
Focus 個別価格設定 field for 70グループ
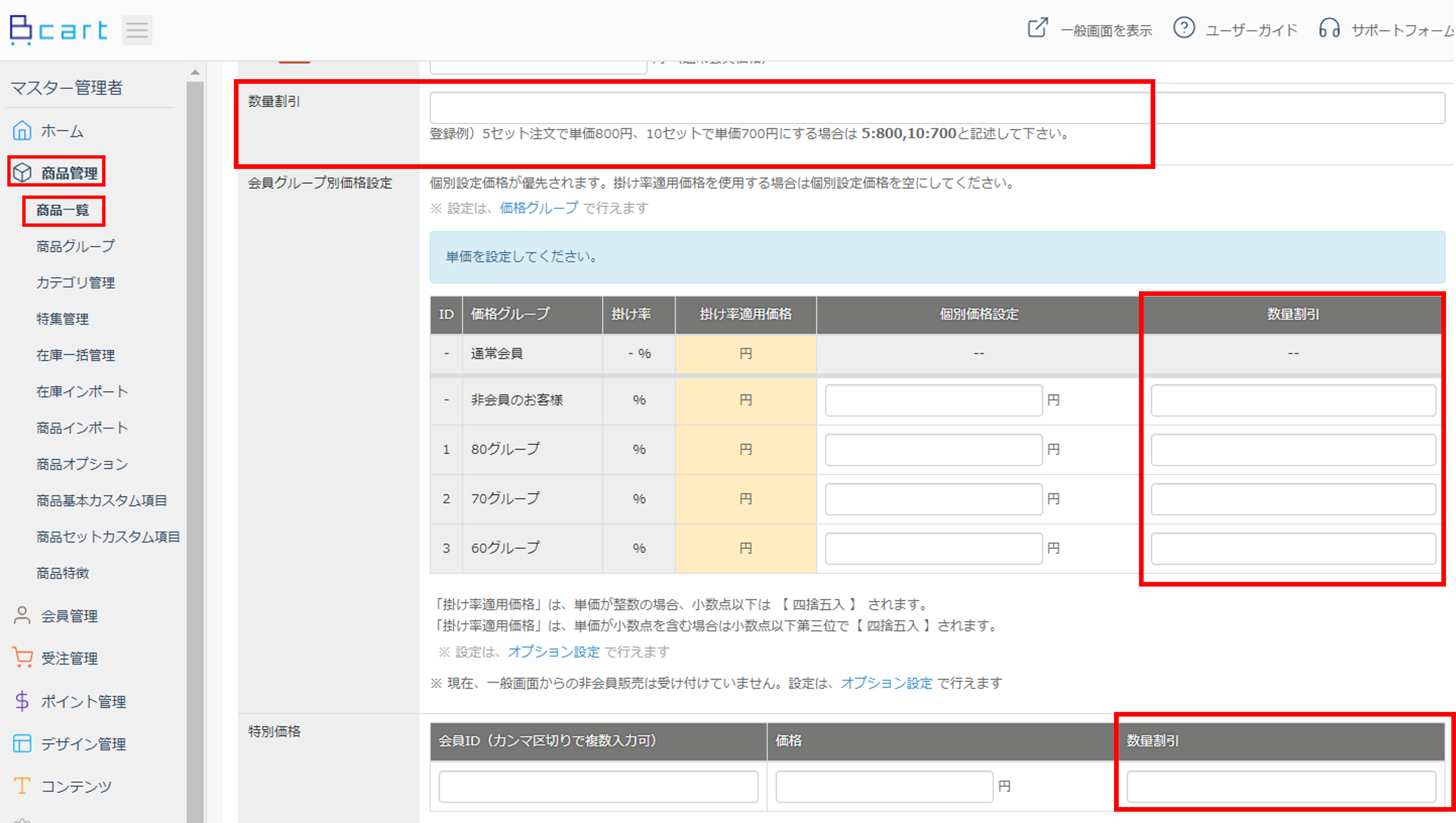click(x=933, y=498)
